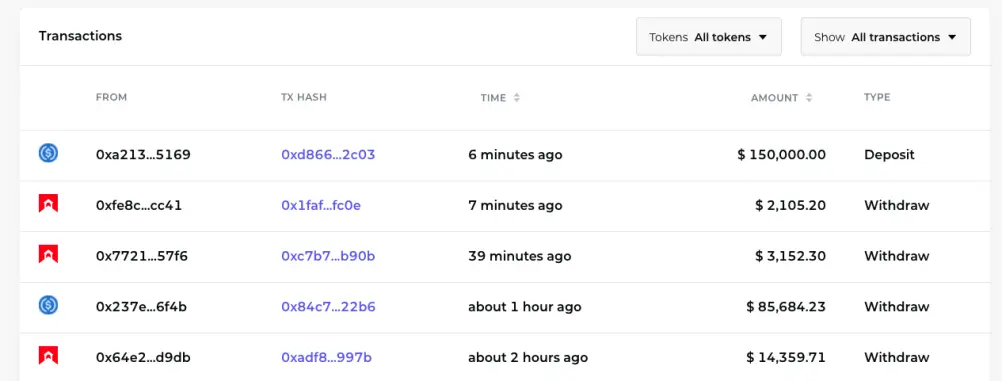Click the USDC token icon for 0xa213...5169

click(x=48, y=153)
